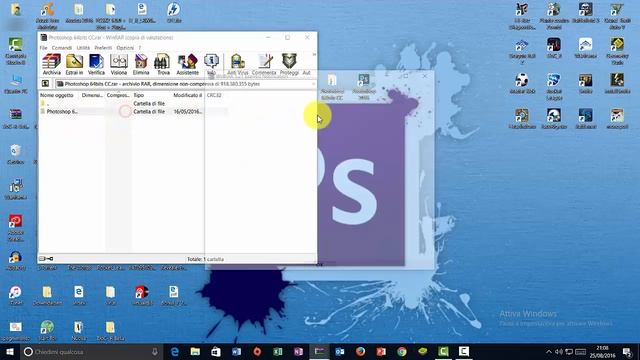Open the Action Center notification icon
640x360 pixels.
[x=627, y=351]
